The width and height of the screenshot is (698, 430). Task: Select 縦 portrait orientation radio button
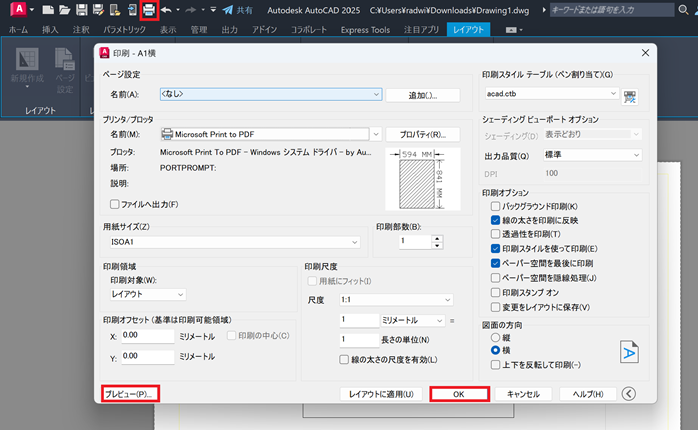pyautogui.click(x=495, y=337)
